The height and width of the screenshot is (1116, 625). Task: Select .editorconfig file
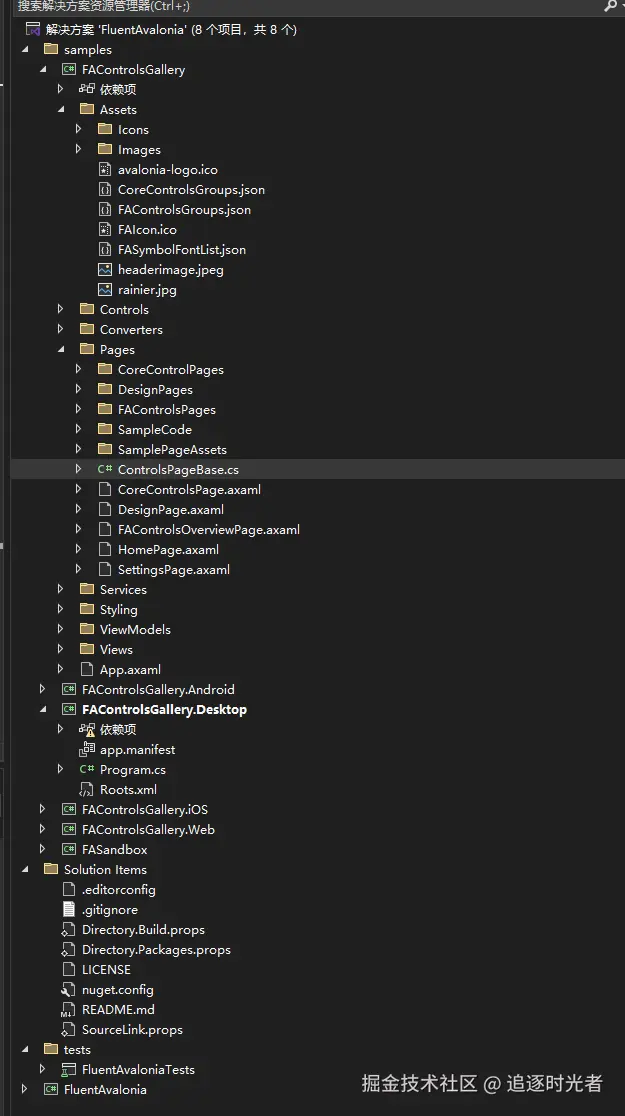pos(118,890)
